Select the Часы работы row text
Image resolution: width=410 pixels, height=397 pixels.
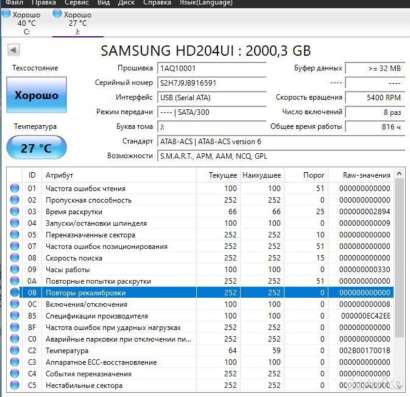pos(68,269)
